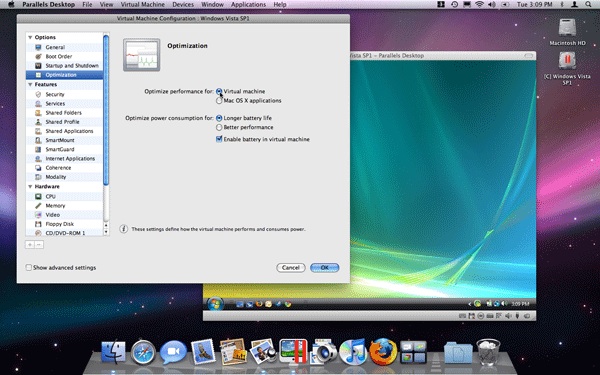Click the sidebar scrollbar thumb

click(106, 111)
